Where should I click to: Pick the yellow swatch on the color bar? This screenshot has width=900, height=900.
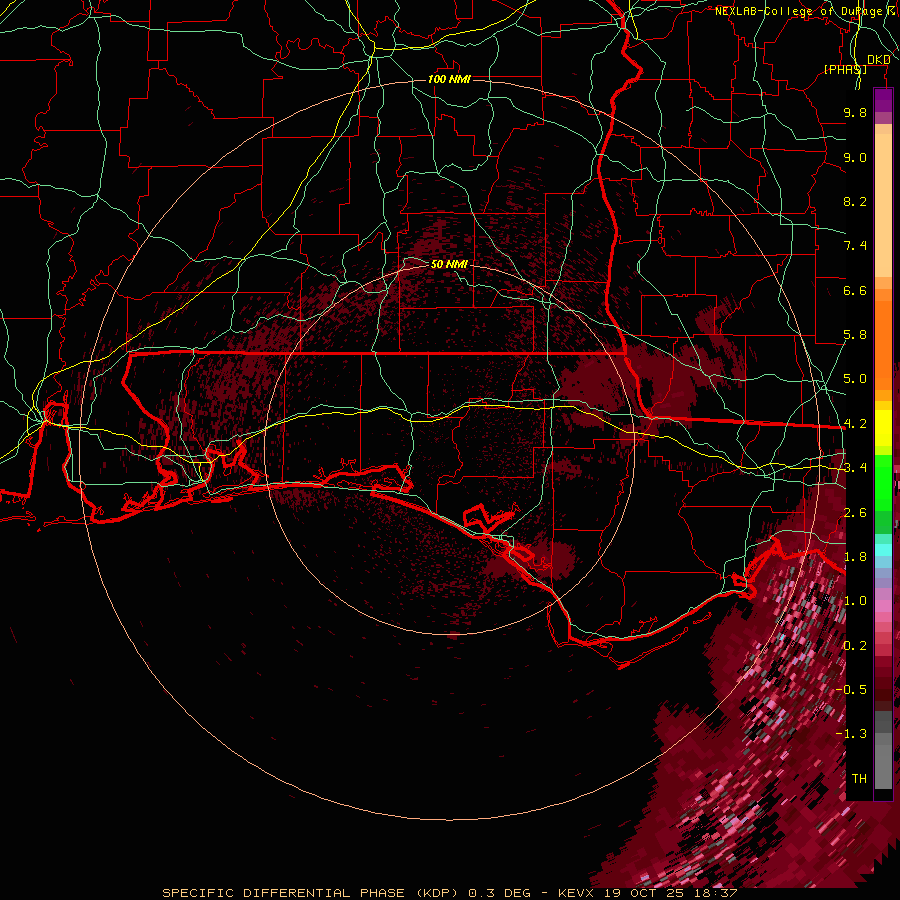coord(883,428)
